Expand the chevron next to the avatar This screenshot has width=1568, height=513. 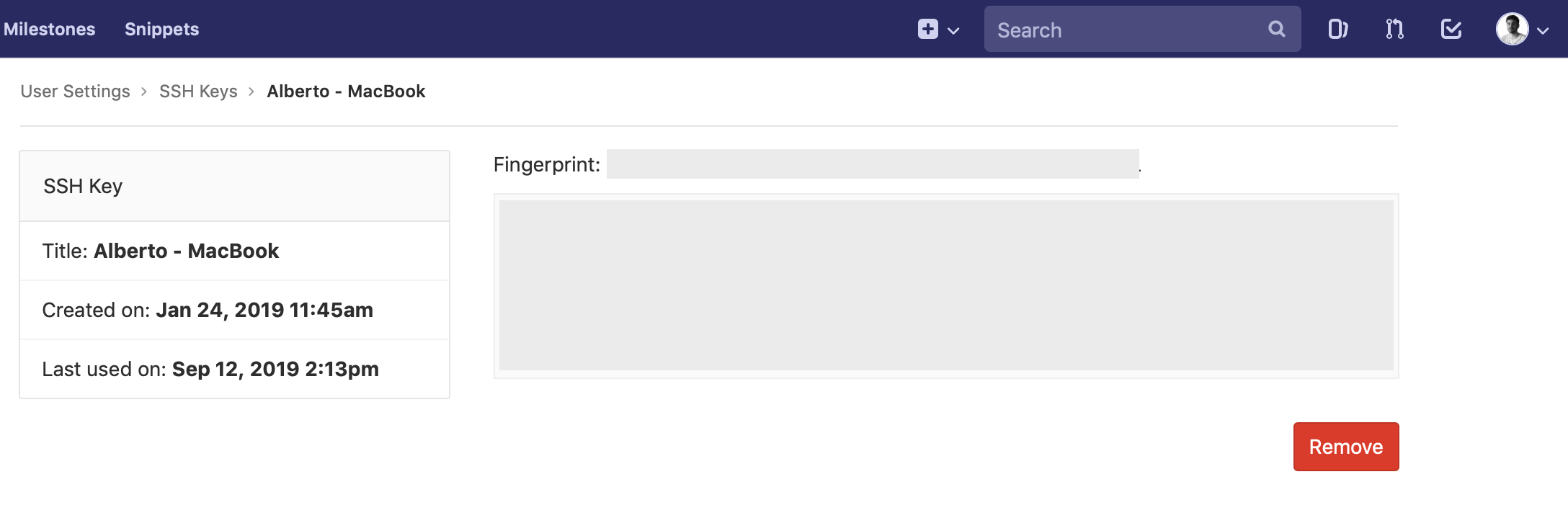coord(1543,31)
